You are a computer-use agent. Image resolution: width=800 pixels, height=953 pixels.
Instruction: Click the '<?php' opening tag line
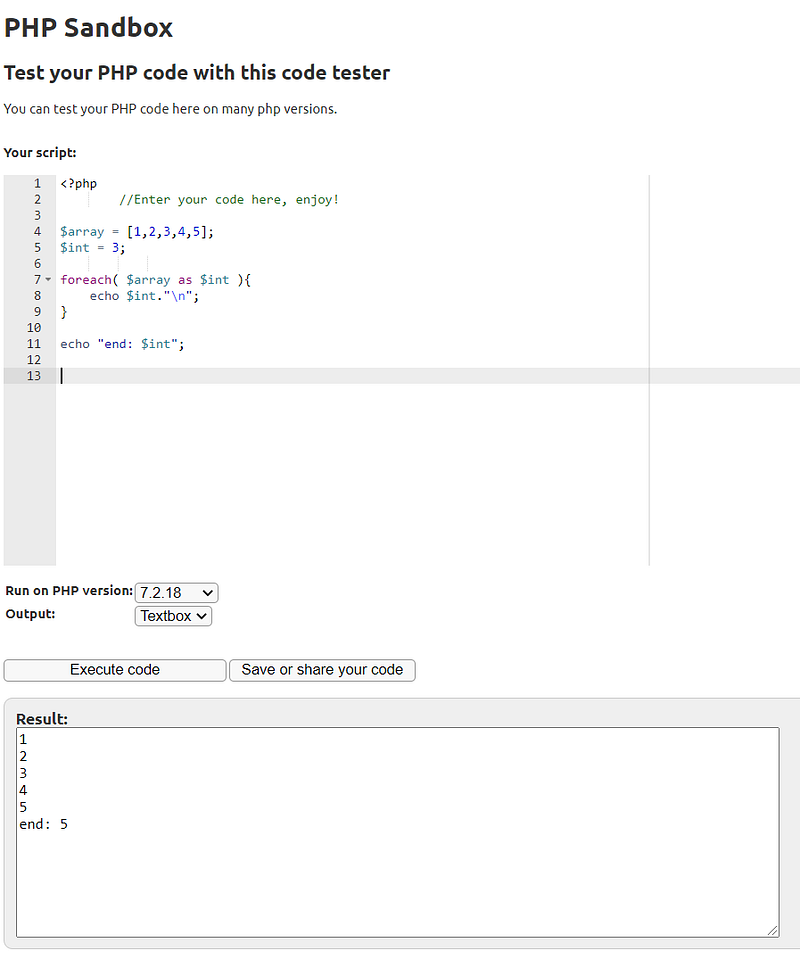78,184
